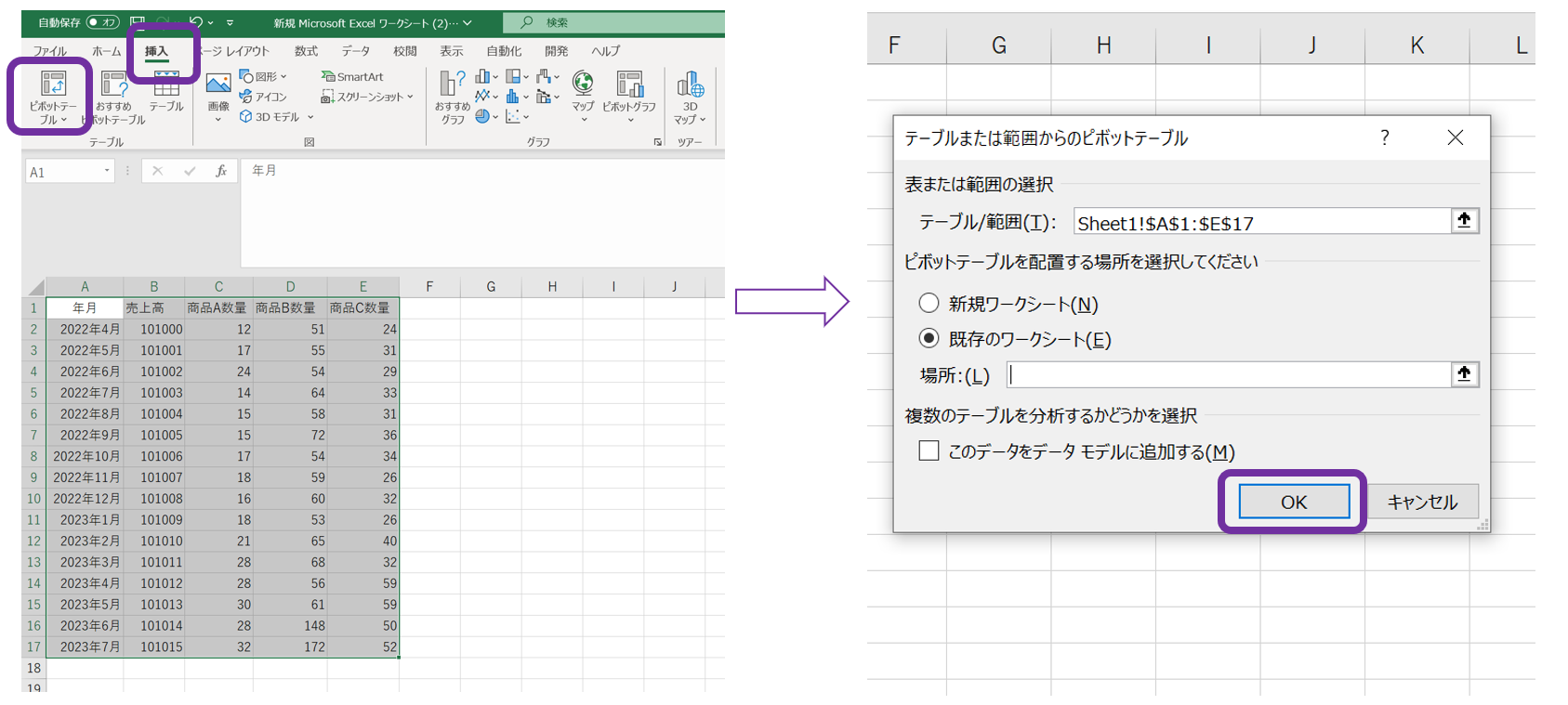Open the File (ファイル) tab
Viewport: 1568px width, 705px height.
(x=50, y=51)
